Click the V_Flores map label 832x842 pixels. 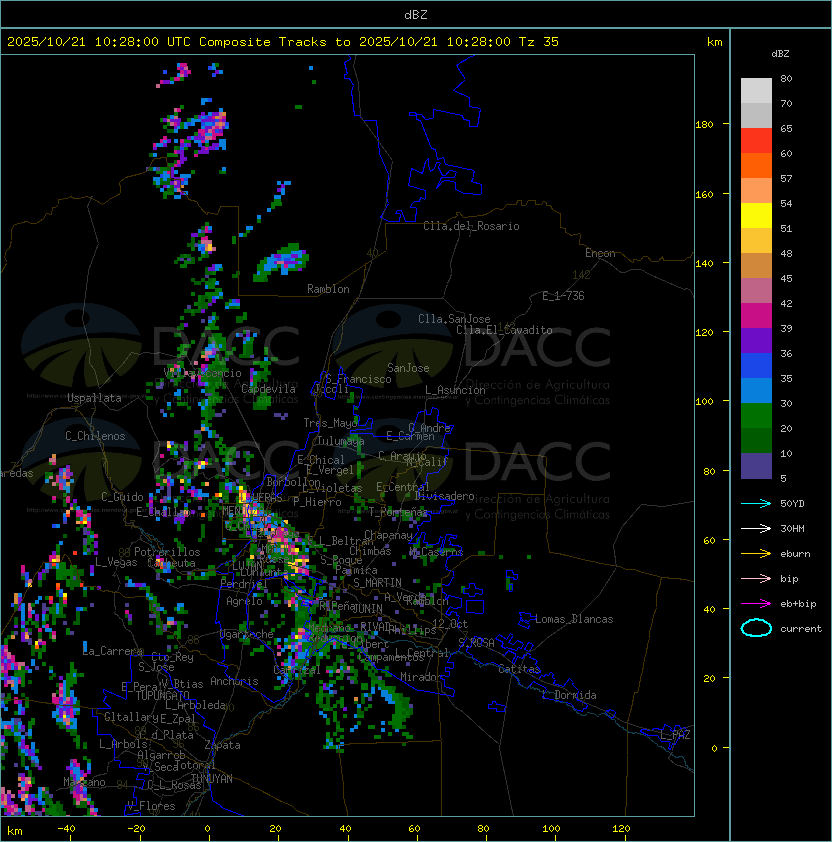[151, 806]
